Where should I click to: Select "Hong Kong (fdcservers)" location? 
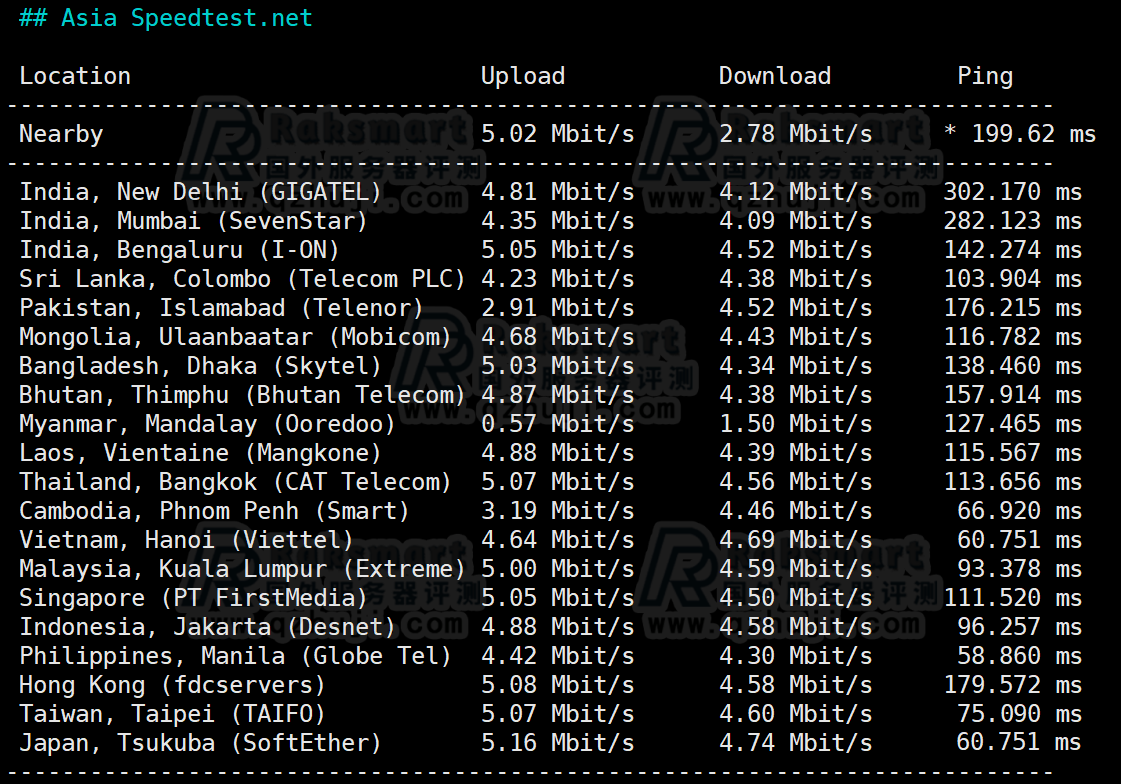click(172, 685)
